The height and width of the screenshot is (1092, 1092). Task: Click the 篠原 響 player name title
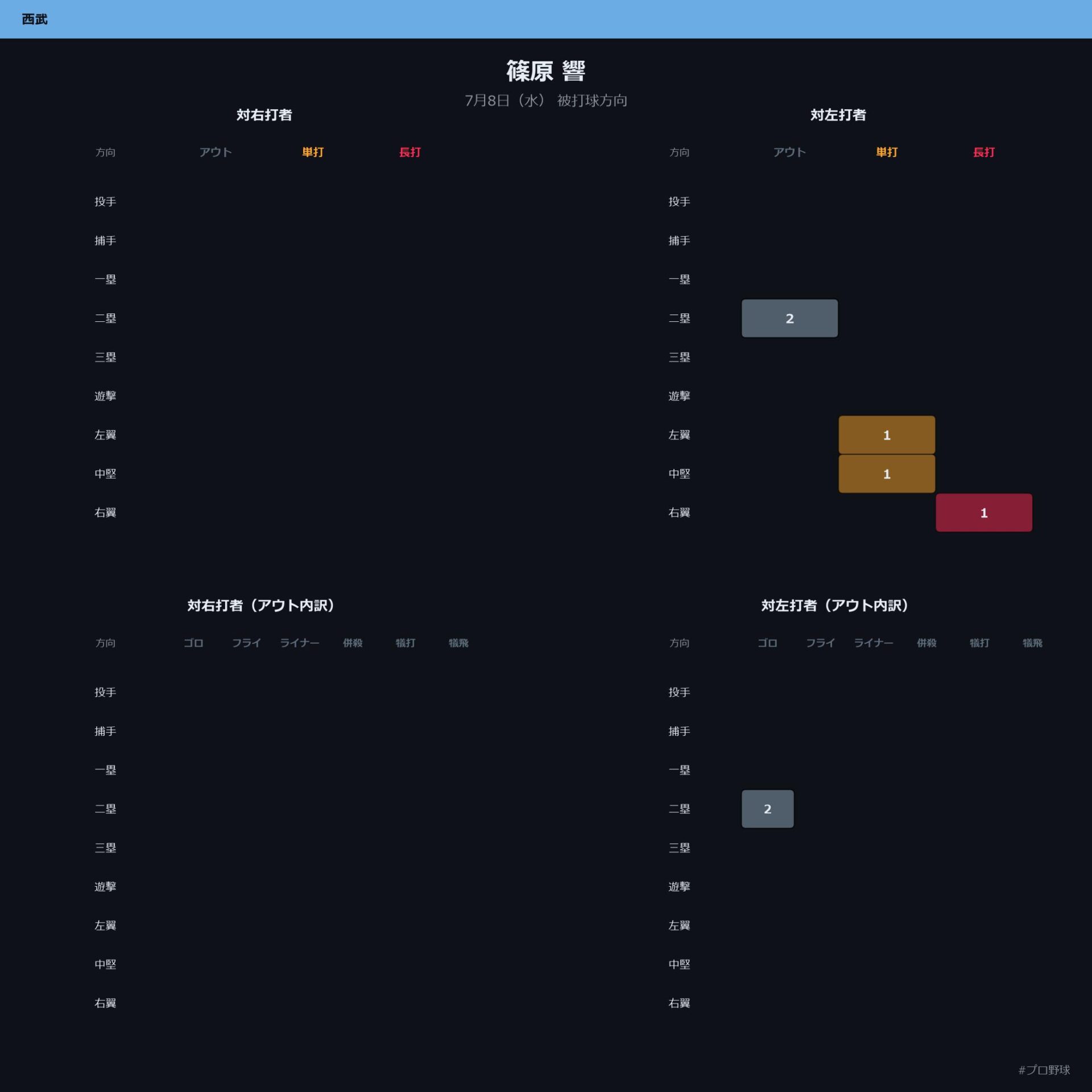546,71
